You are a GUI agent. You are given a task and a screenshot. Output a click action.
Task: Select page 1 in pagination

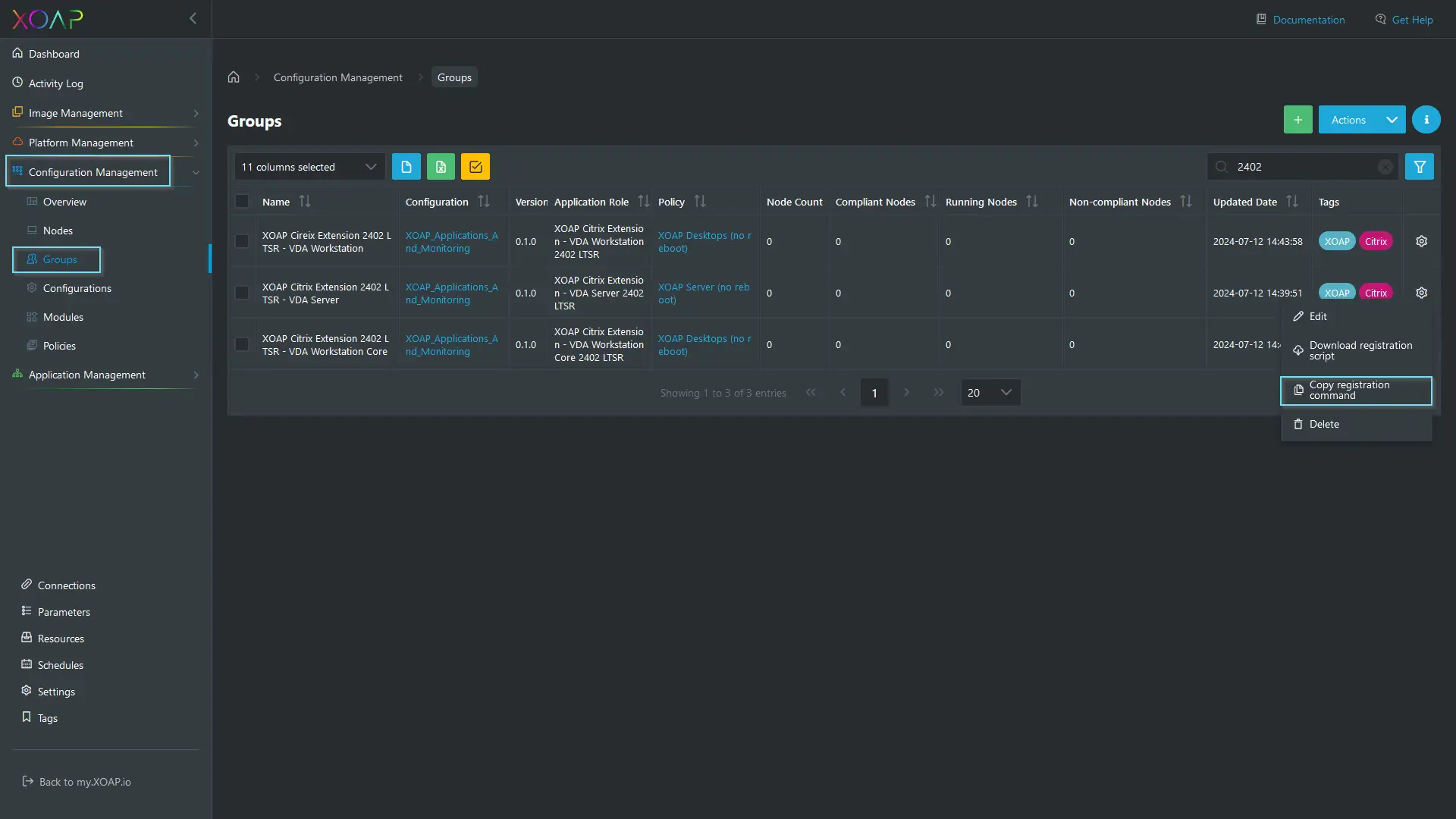tap(874, 393)
